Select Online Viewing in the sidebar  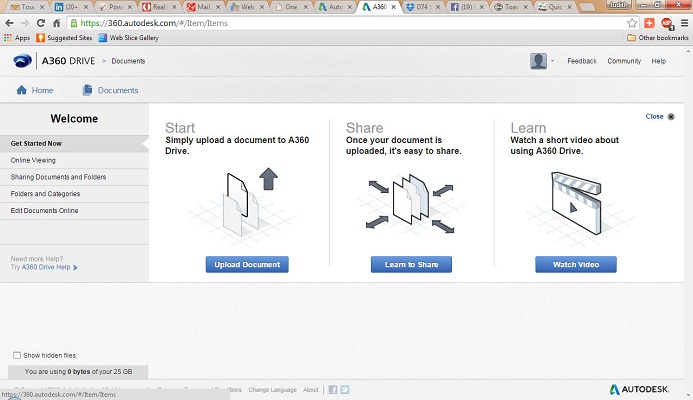74,160
